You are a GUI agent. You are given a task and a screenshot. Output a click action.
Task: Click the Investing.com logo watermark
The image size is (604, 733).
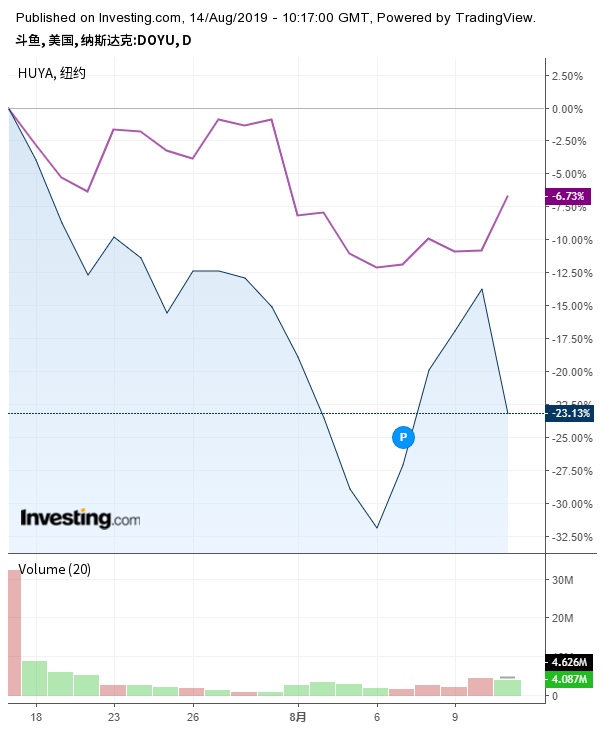coord(80,518)
